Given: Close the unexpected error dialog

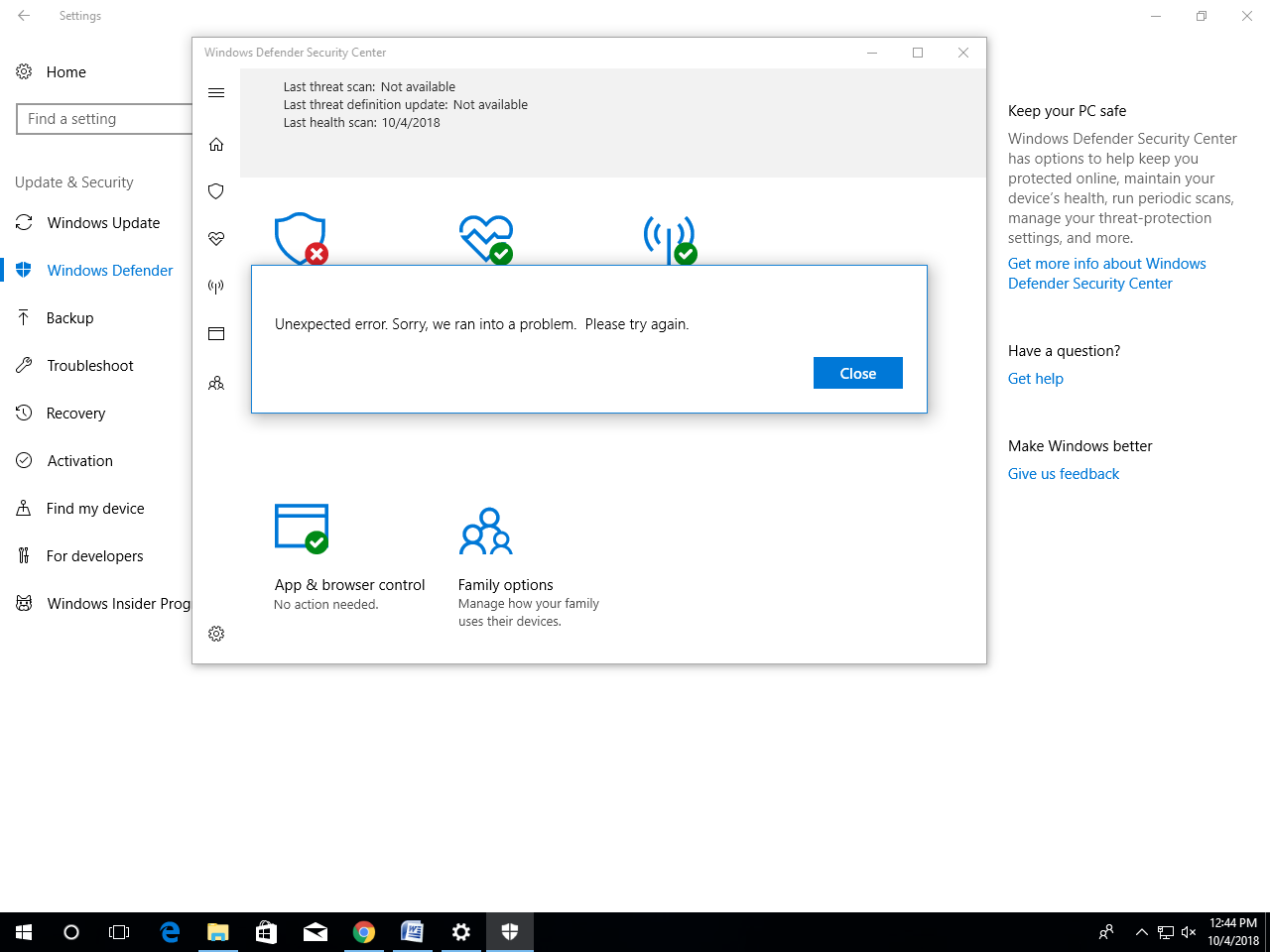Looking at the screenshot, I should pyautogui.click(x=858, y=373).
